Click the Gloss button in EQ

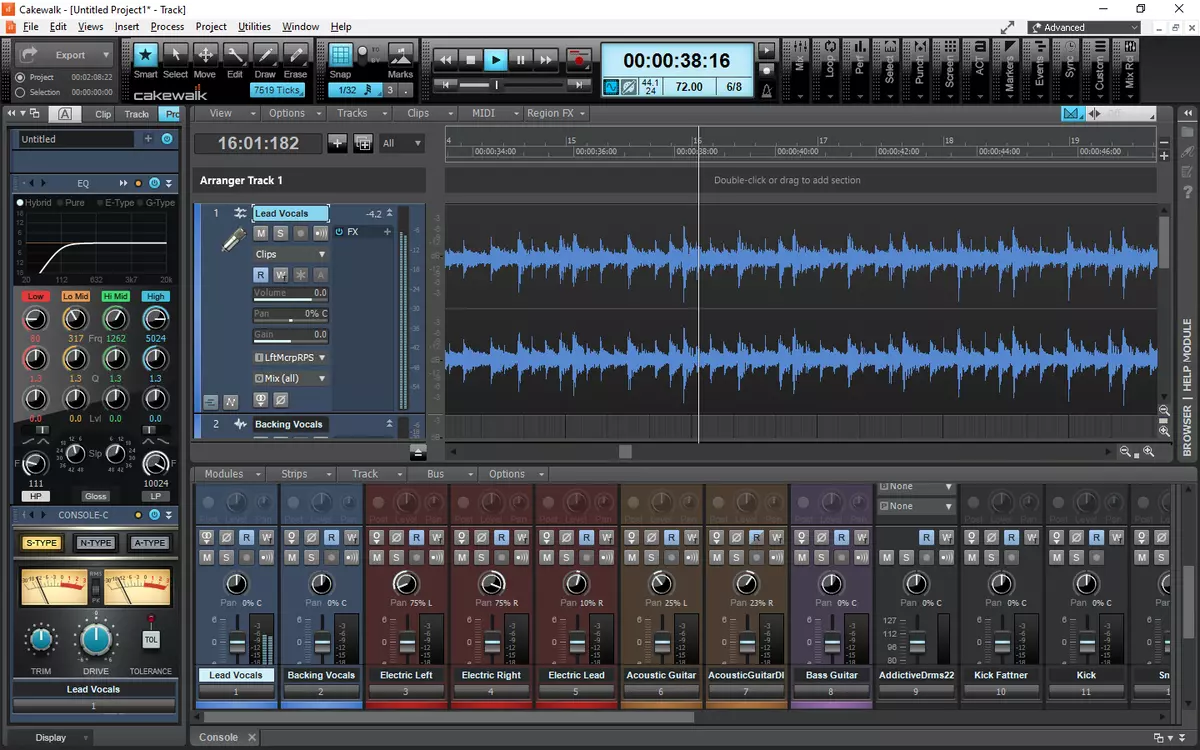[x=96, y=496]
